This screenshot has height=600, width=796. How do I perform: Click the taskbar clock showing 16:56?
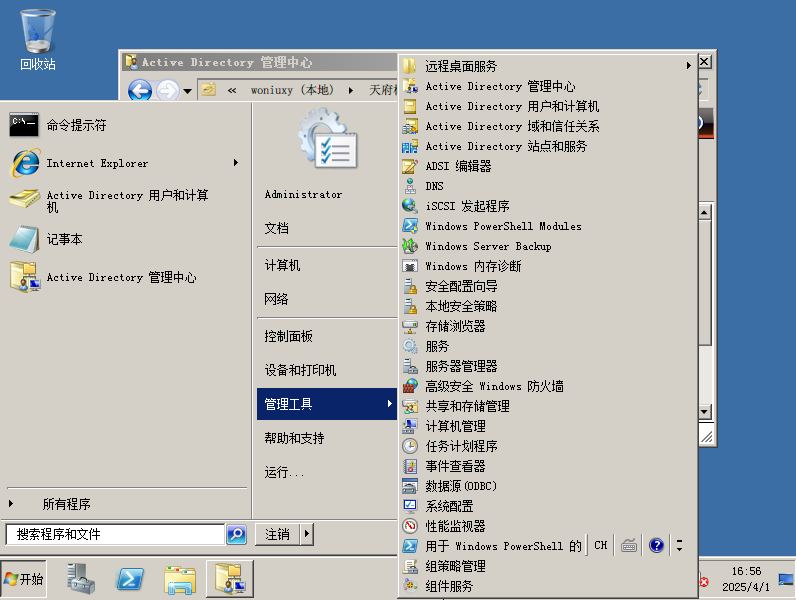pyautogui.click(x=746, y=579)
